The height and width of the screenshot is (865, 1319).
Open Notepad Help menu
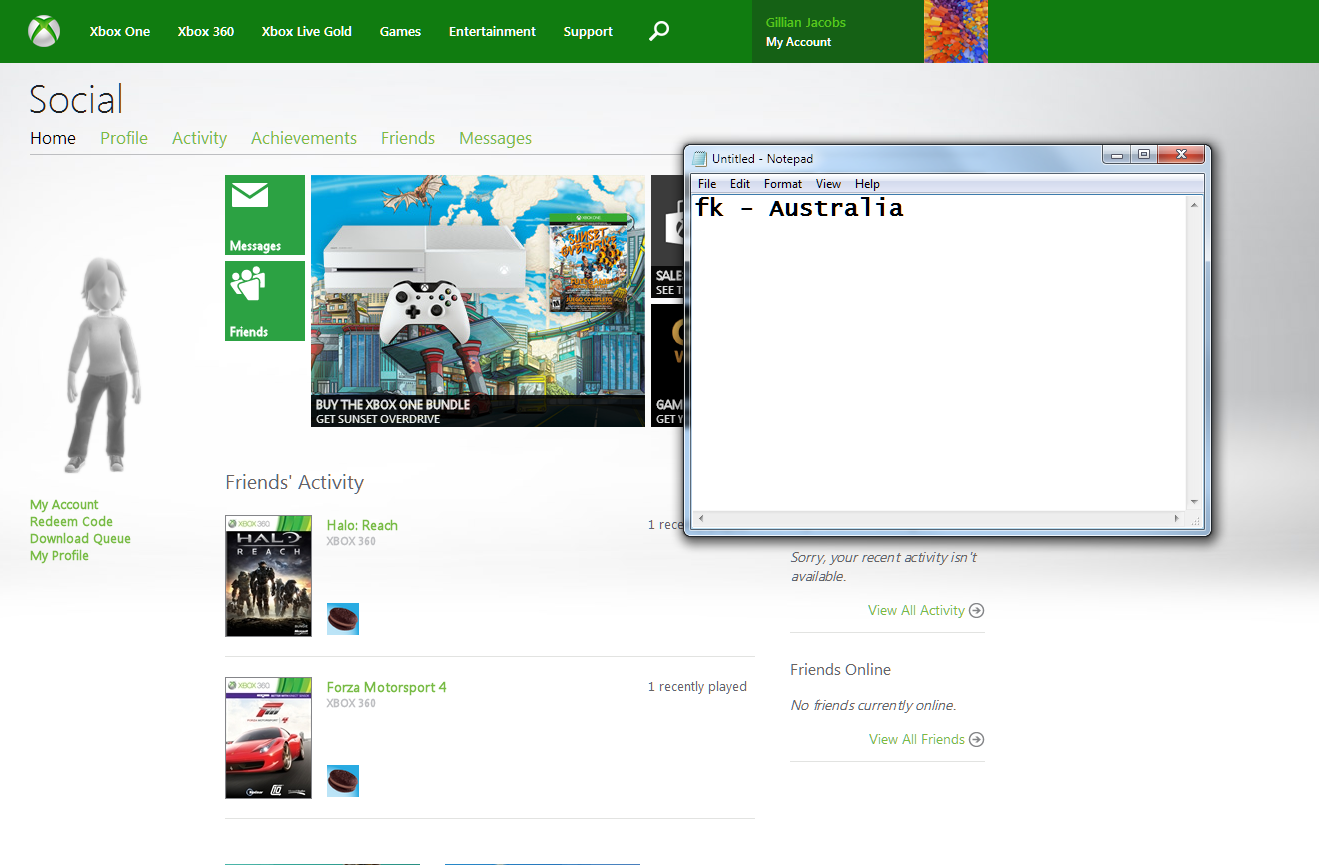pyautogui.click(x=867, y=184)
